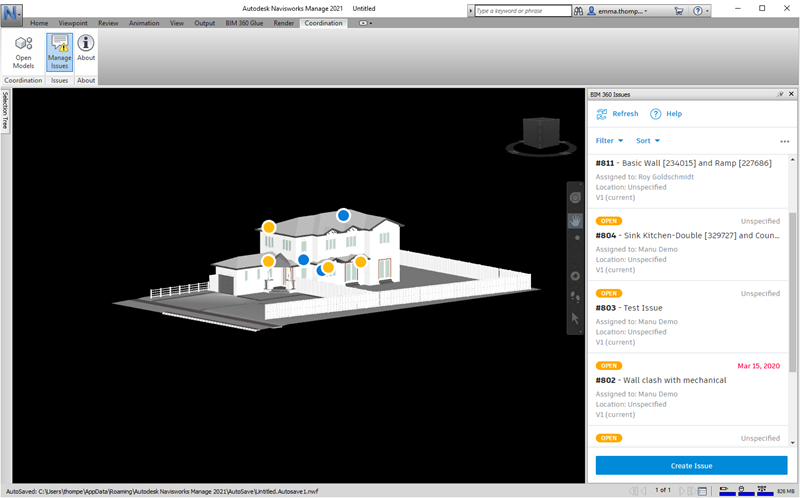Expand the Selection Tree side panel
The image size is (800, 498).
point(5,110)
